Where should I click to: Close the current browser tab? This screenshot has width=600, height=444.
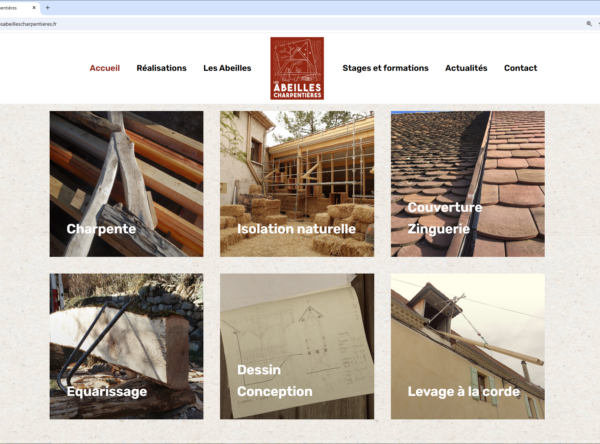pos(34,7)
